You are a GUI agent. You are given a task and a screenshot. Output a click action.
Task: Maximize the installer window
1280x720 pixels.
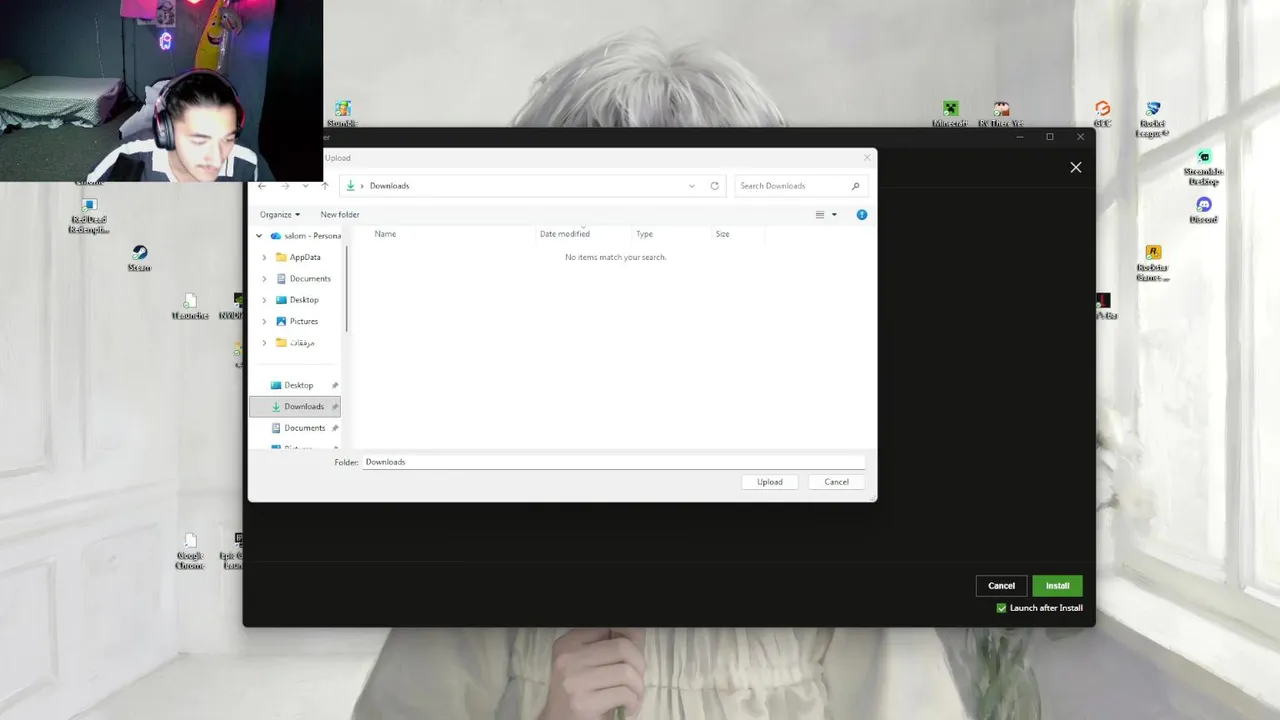pos(1050,137)
